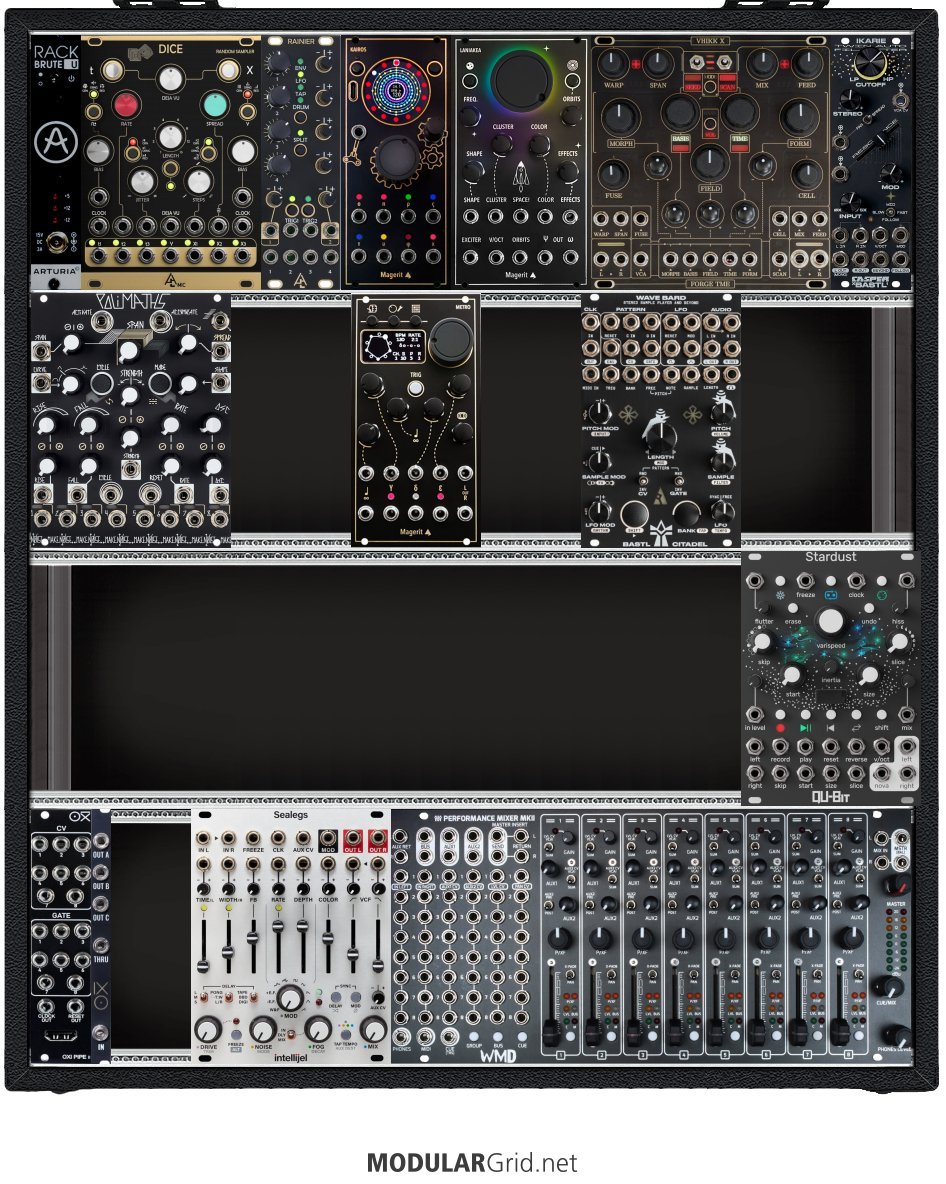Click the FREQ knob on Laniakea
946x1184 pixels.
(x=470, y=116)
